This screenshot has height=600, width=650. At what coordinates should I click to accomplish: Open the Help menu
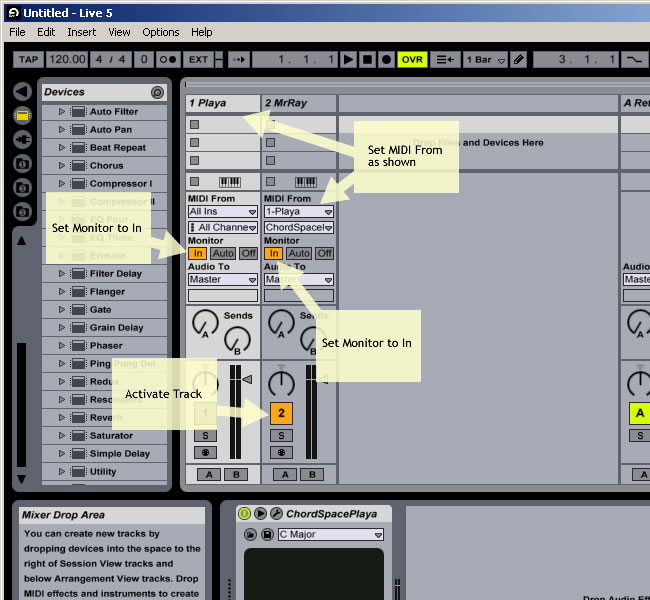[202, 32]
